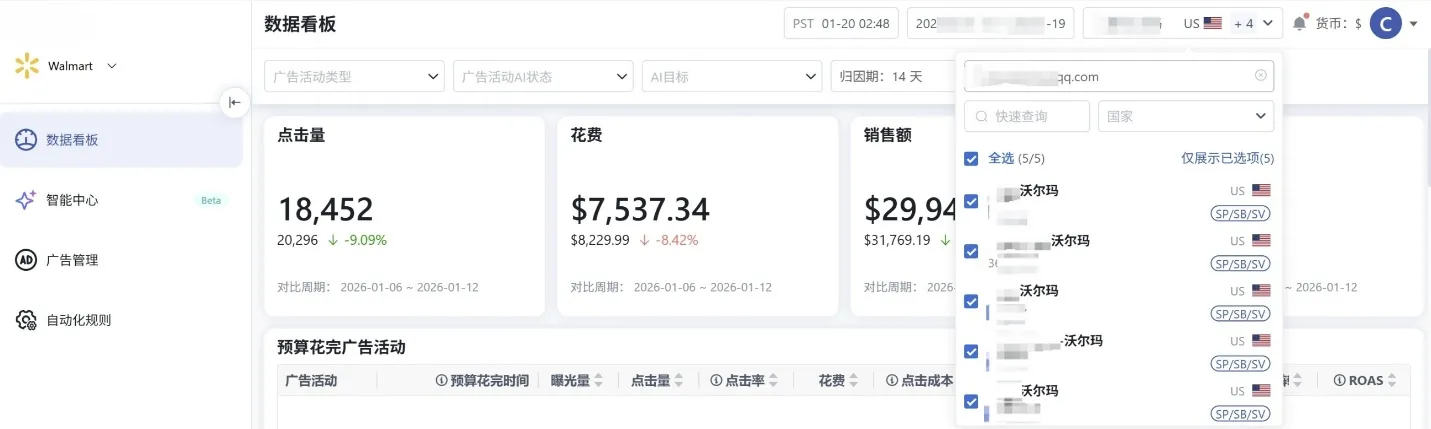Sort by 点击率 column sort arrows

coord(773,381)
